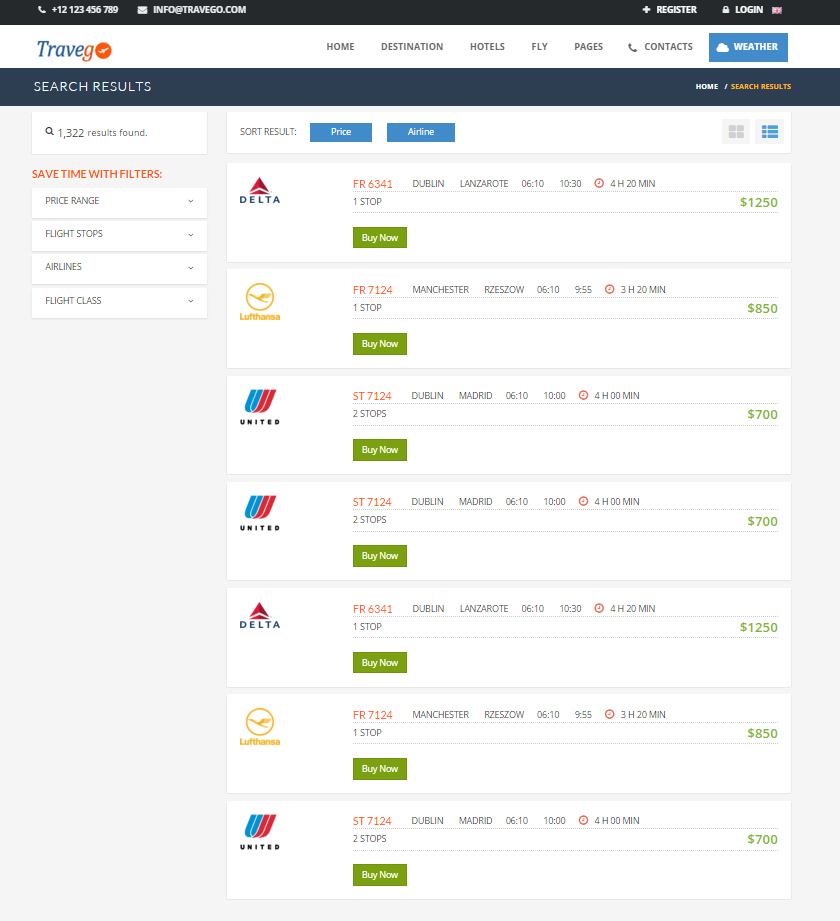Click the search magnifier icon
This screenshot has height=921, width=840.
[x=50, y=132]
